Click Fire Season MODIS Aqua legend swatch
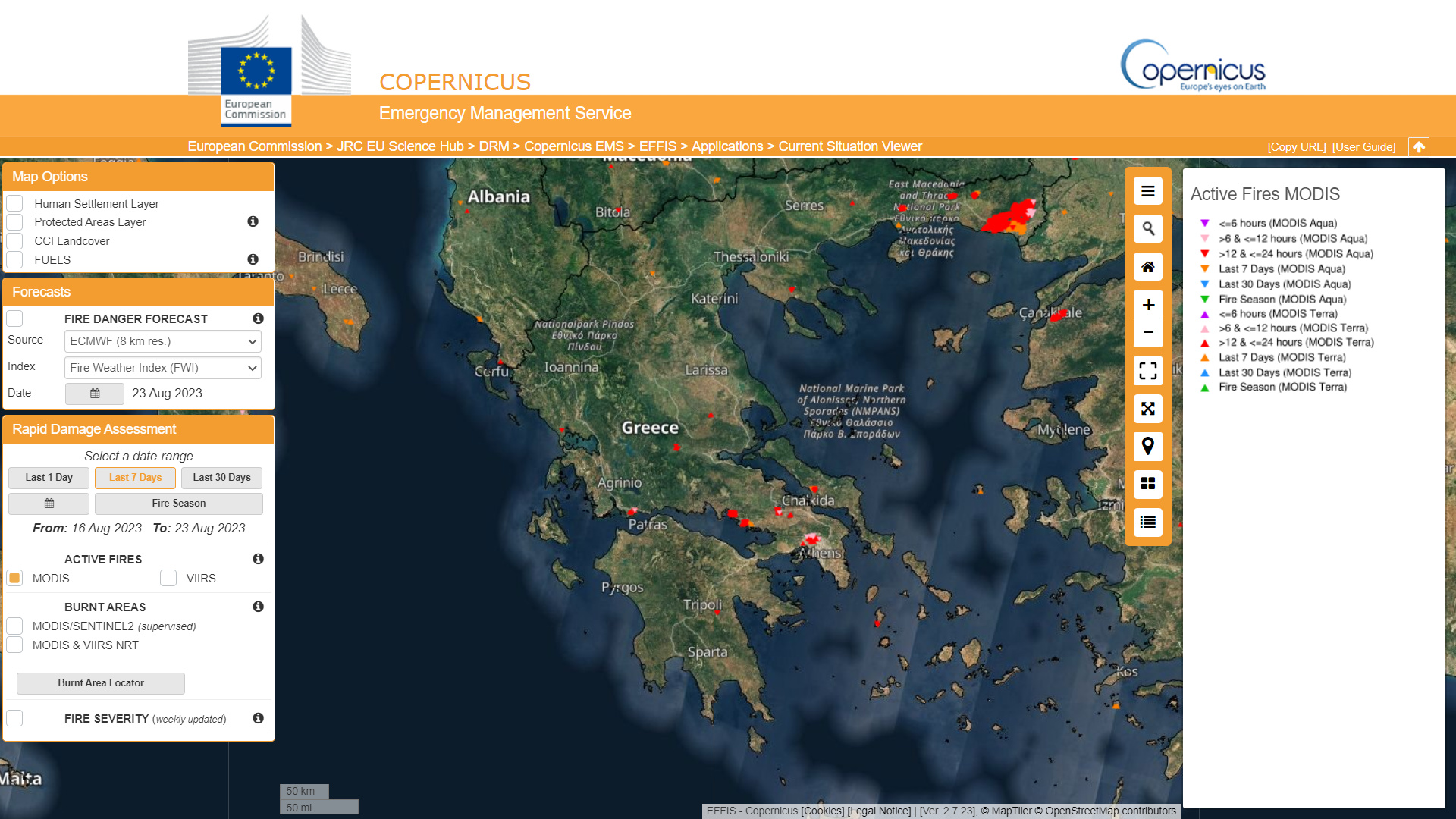 pyautogui.click(x=1204, y=299)
